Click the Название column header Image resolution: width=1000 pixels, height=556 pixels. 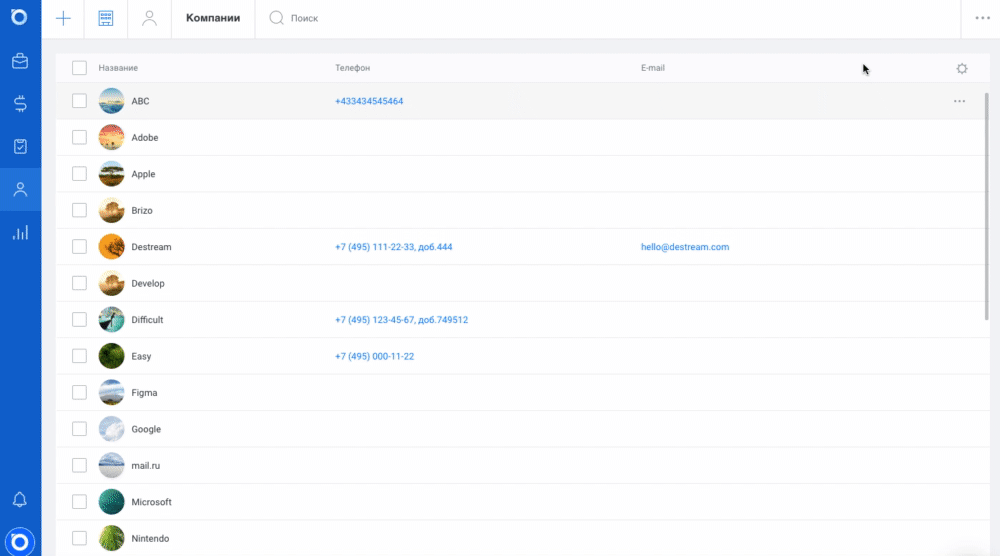[x=118, y=68]
